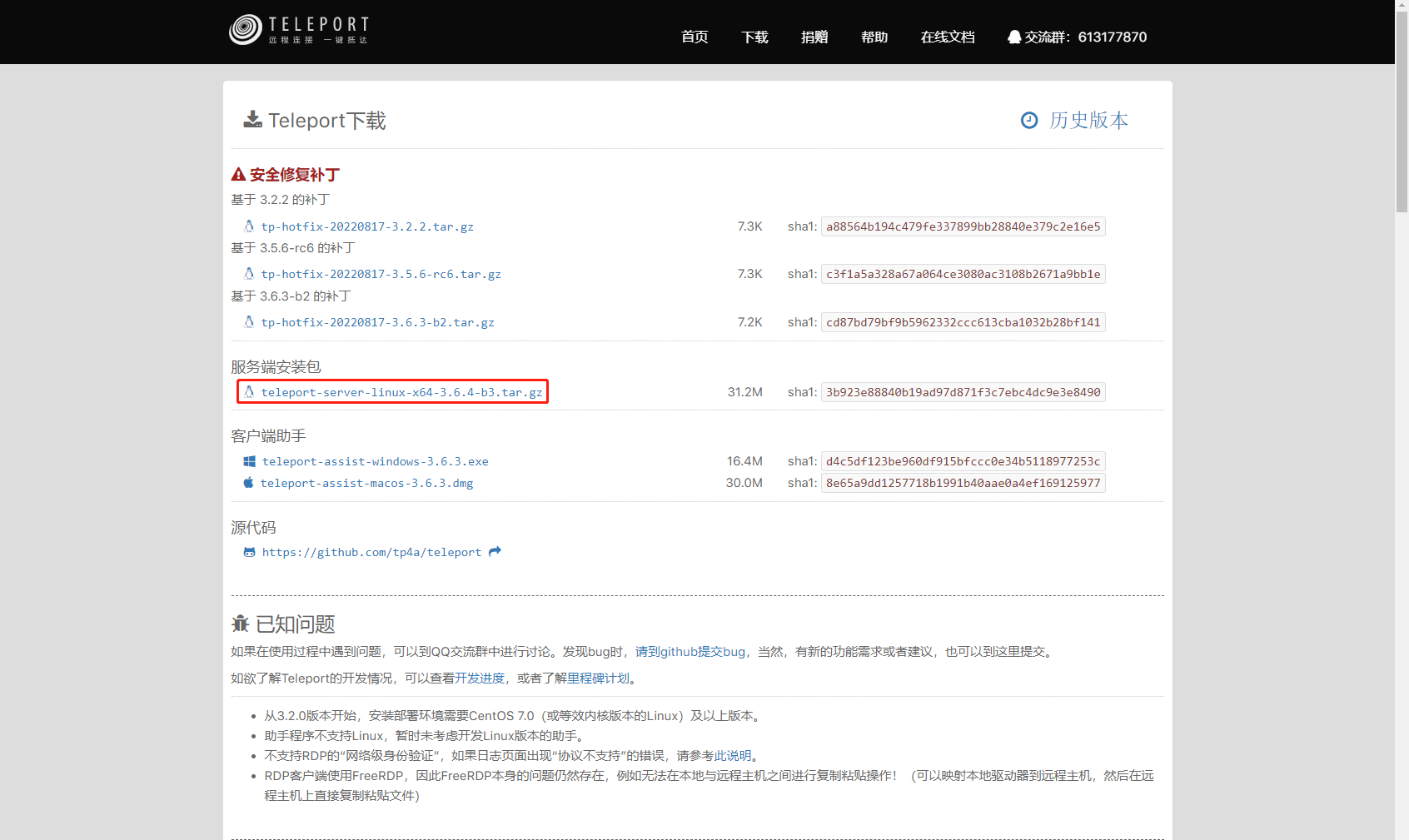Click the sha1 field for the macOS assistant

pos(963,483)
